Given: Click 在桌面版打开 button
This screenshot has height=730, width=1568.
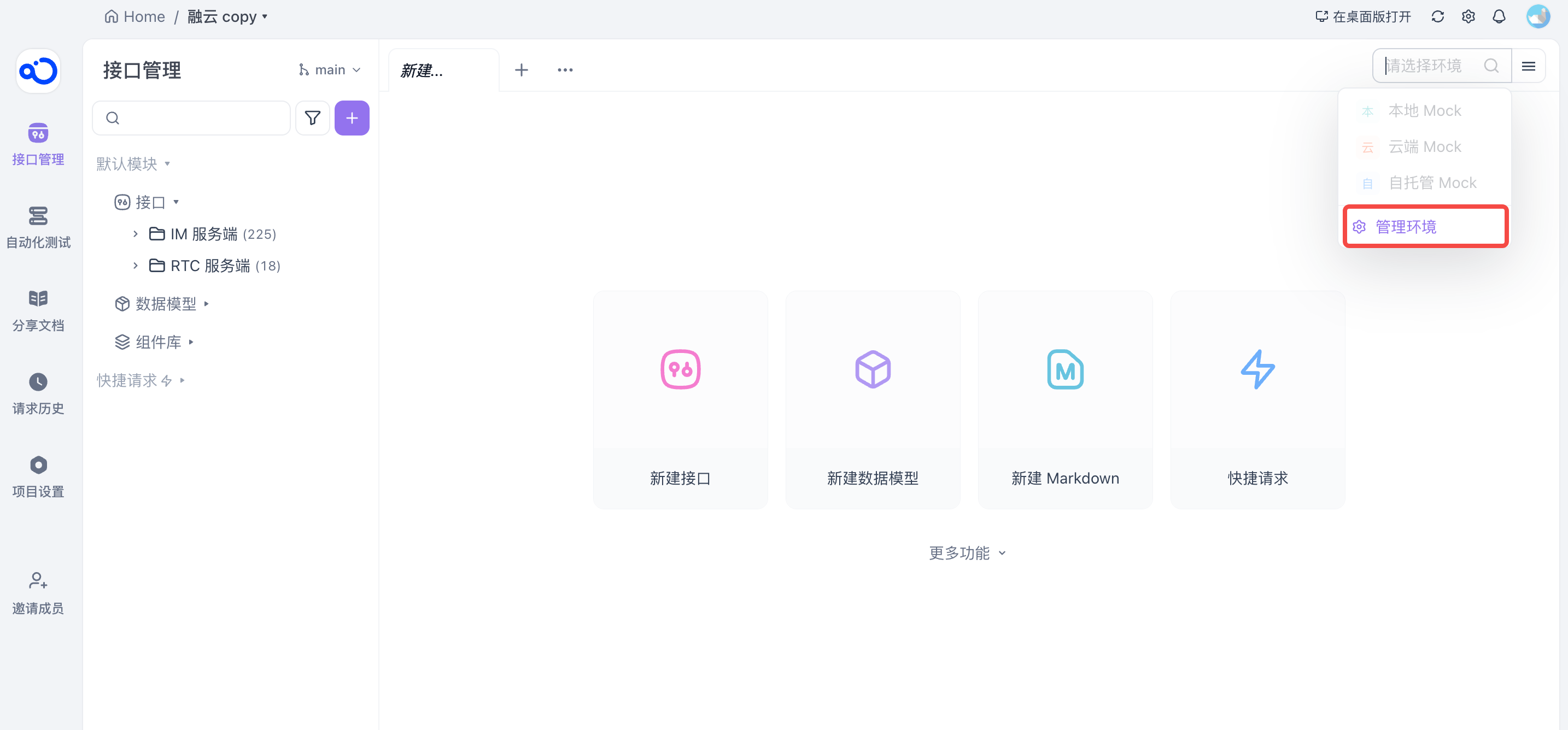Looking at the screenshot, I should click(x=1363, y=16).
